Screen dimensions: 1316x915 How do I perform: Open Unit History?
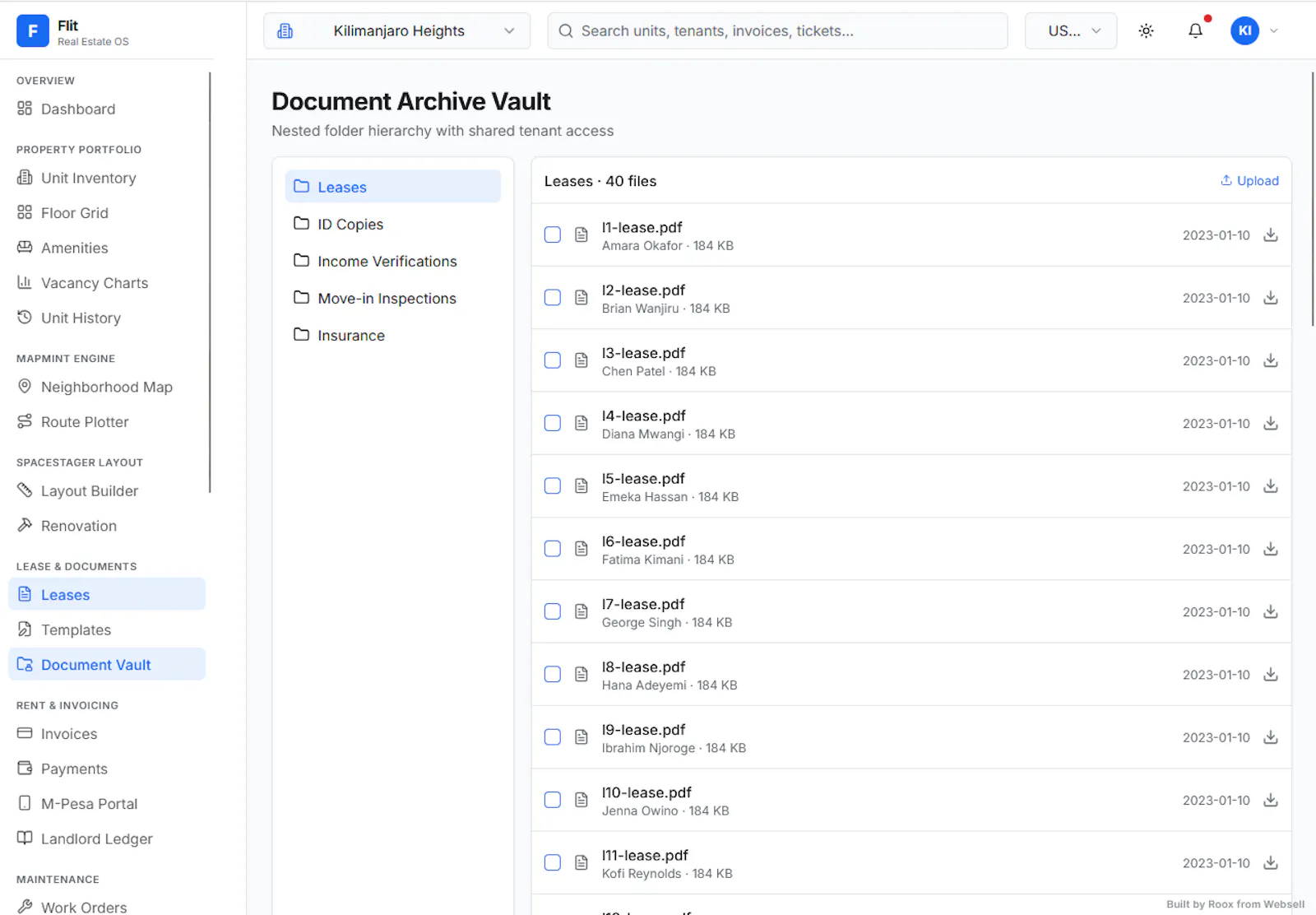click(x=107, y=318)
